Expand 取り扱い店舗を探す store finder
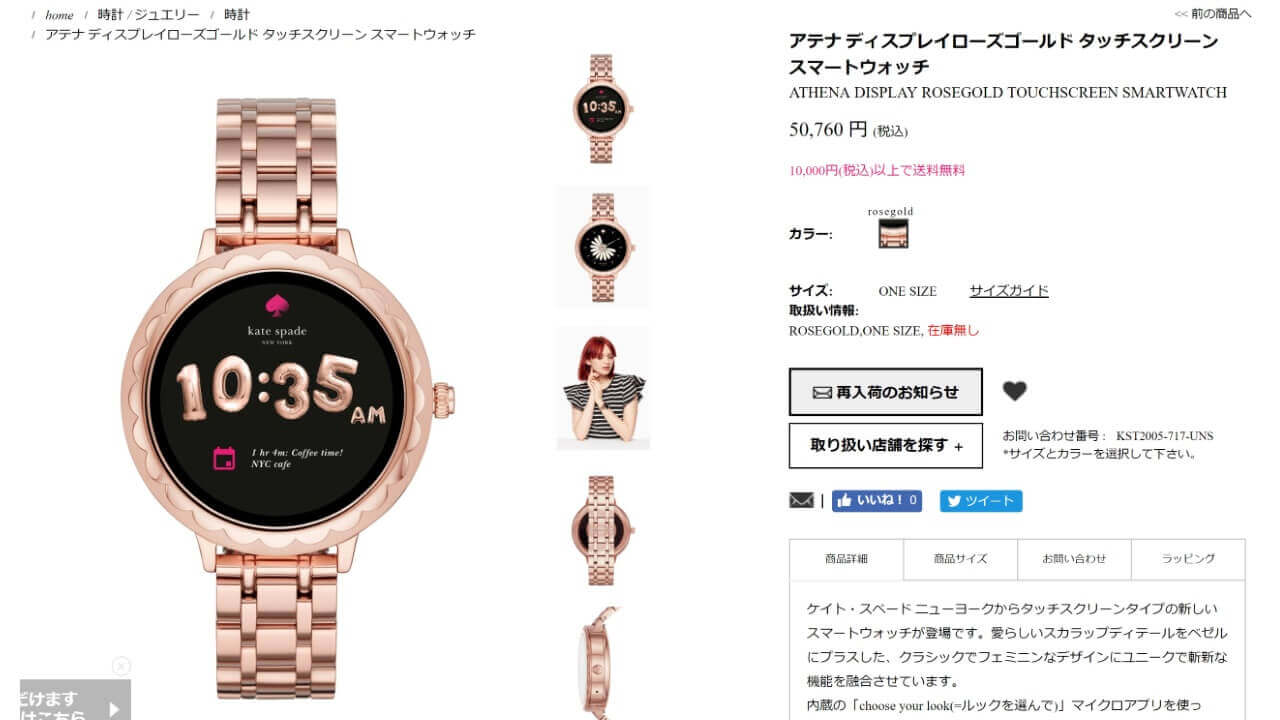 point(886,446)
